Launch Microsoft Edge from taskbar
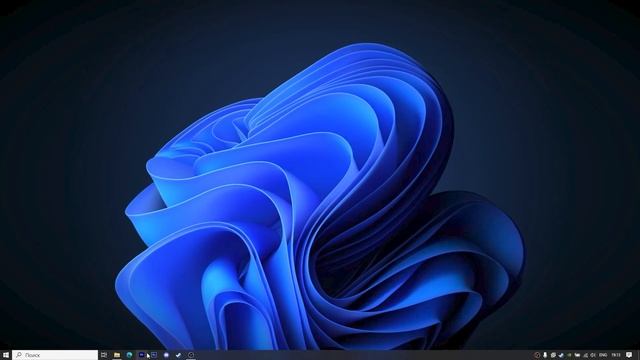 129,355
